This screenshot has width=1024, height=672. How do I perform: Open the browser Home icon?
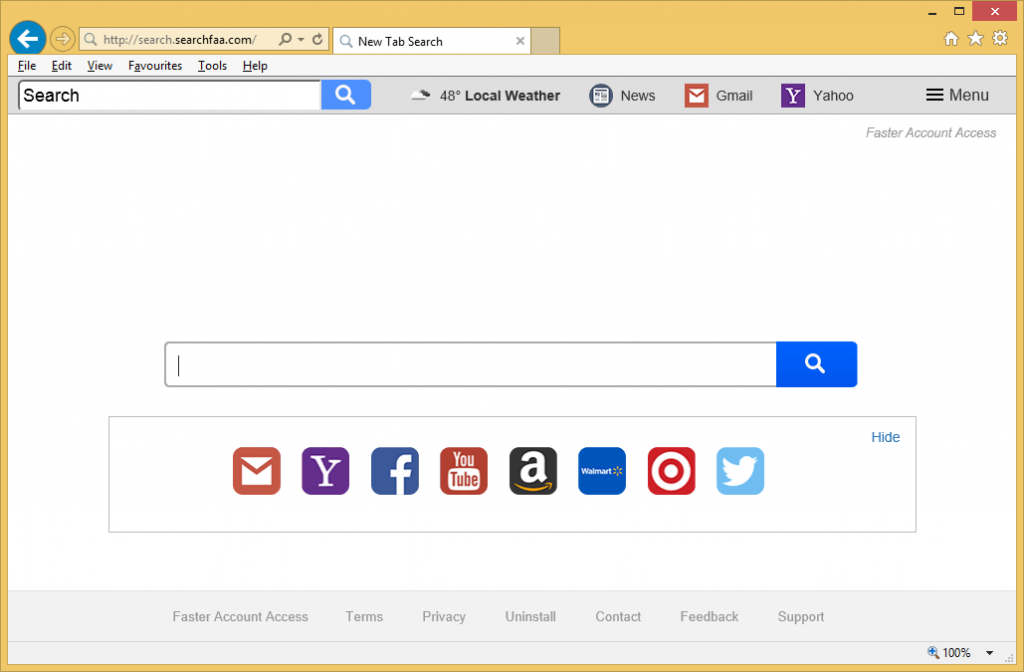951,39
